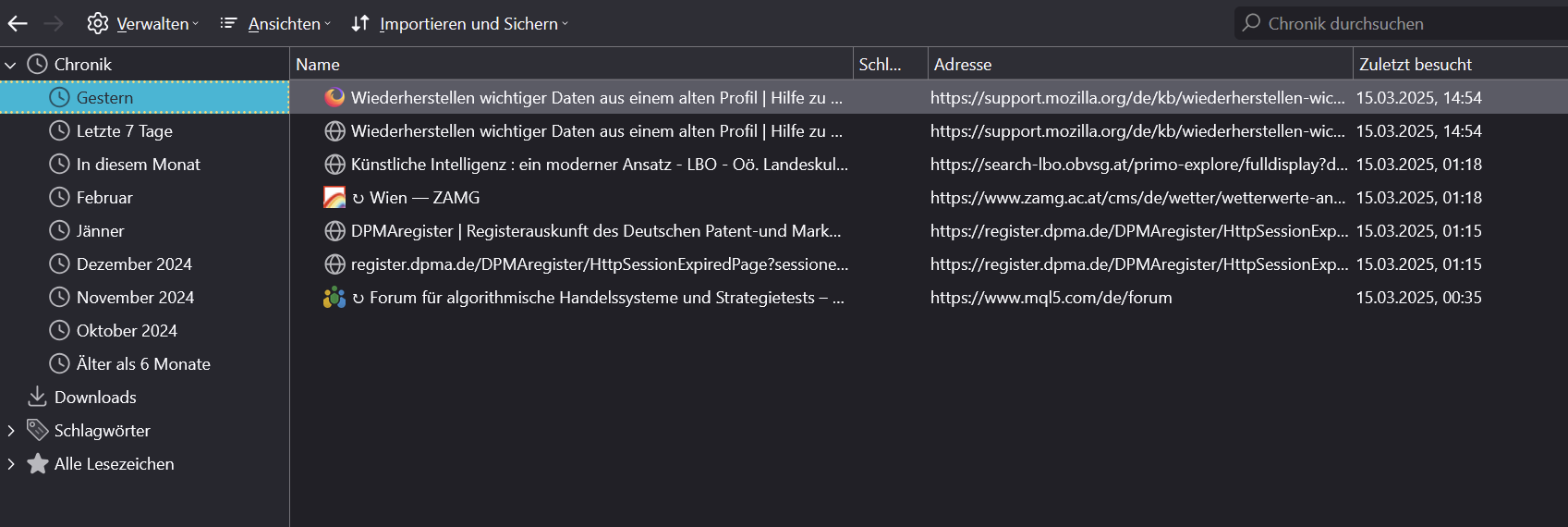Click the mql5 forum favicon
The height and width of the screenshot is (527, 1568).
[334, 297]
